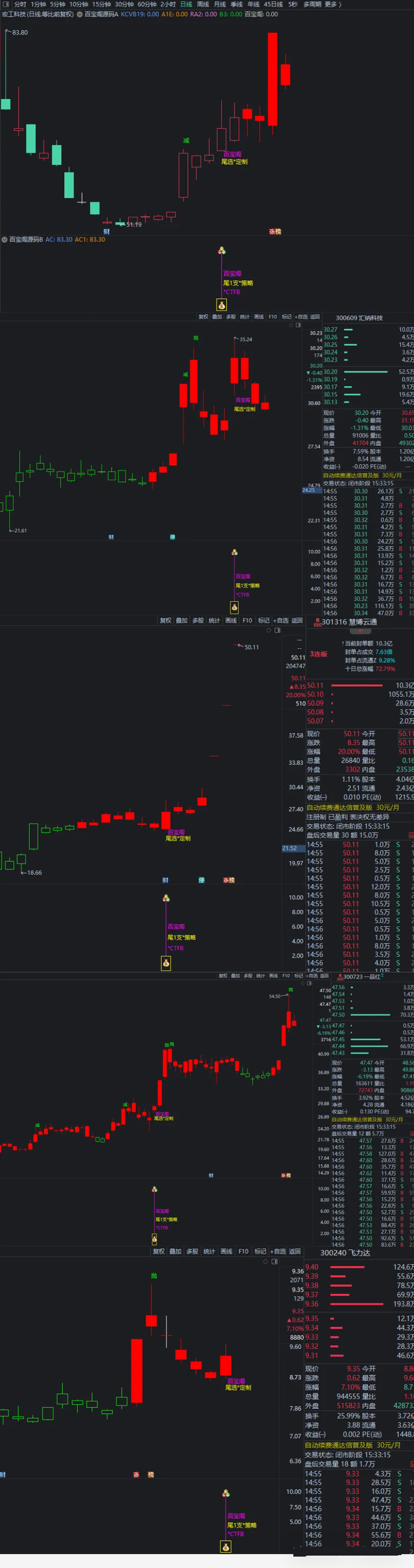Click 83.80 high price label

19,32
